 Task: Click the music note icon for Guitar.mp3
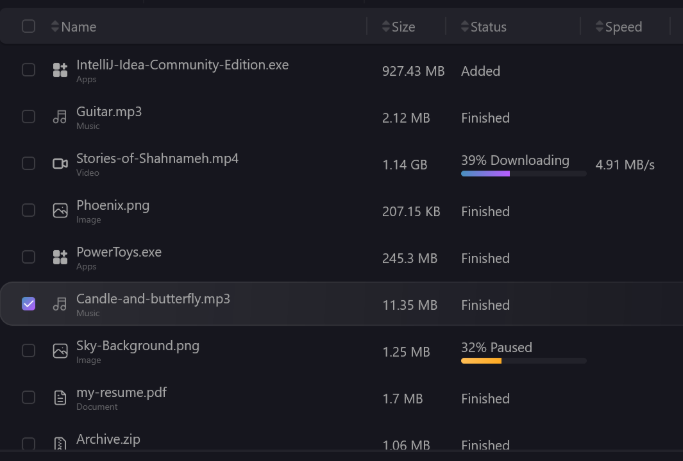tap(60, 117)
